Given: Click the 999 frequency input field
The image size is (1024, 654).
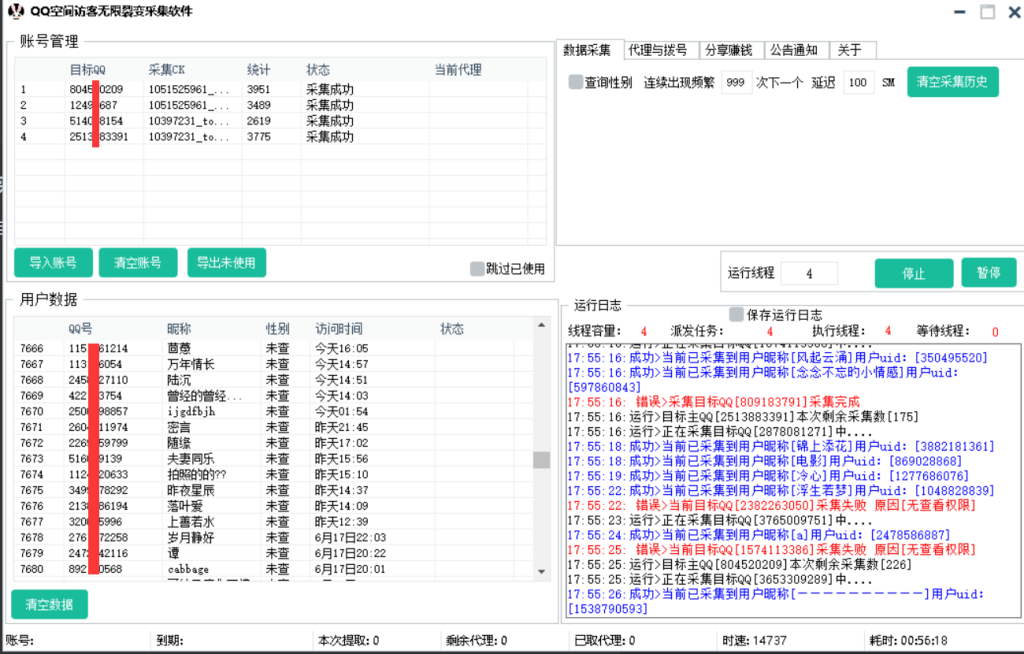Looking at the screenshot, I should coord(736,82).
